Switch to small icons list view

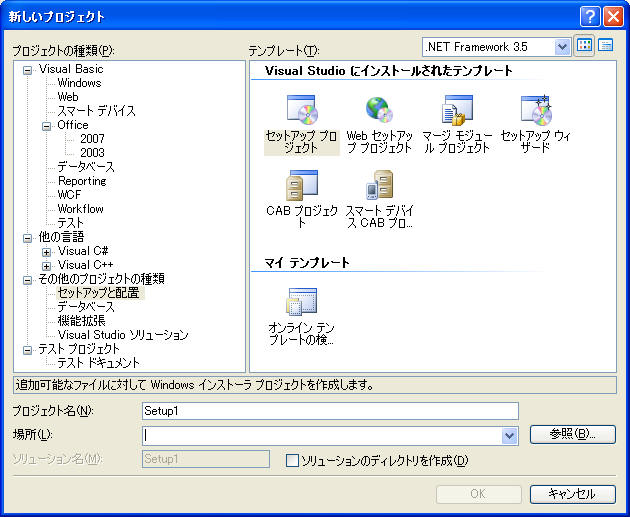[605, 46]
